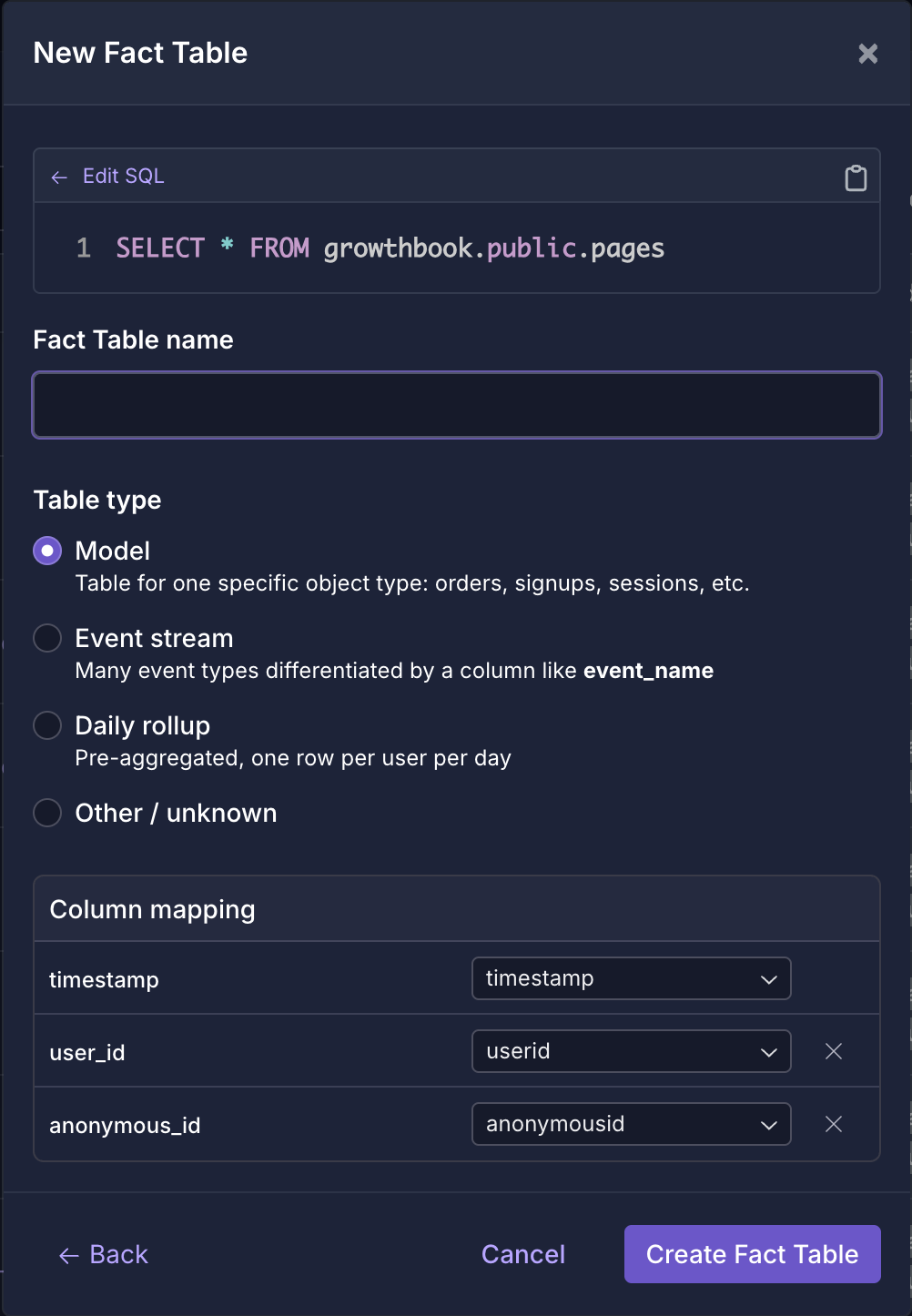Image resolution: width=912 pixels, height=1316 pixels.
Task: Select the Model table type
Action: [x=47, y=551]
